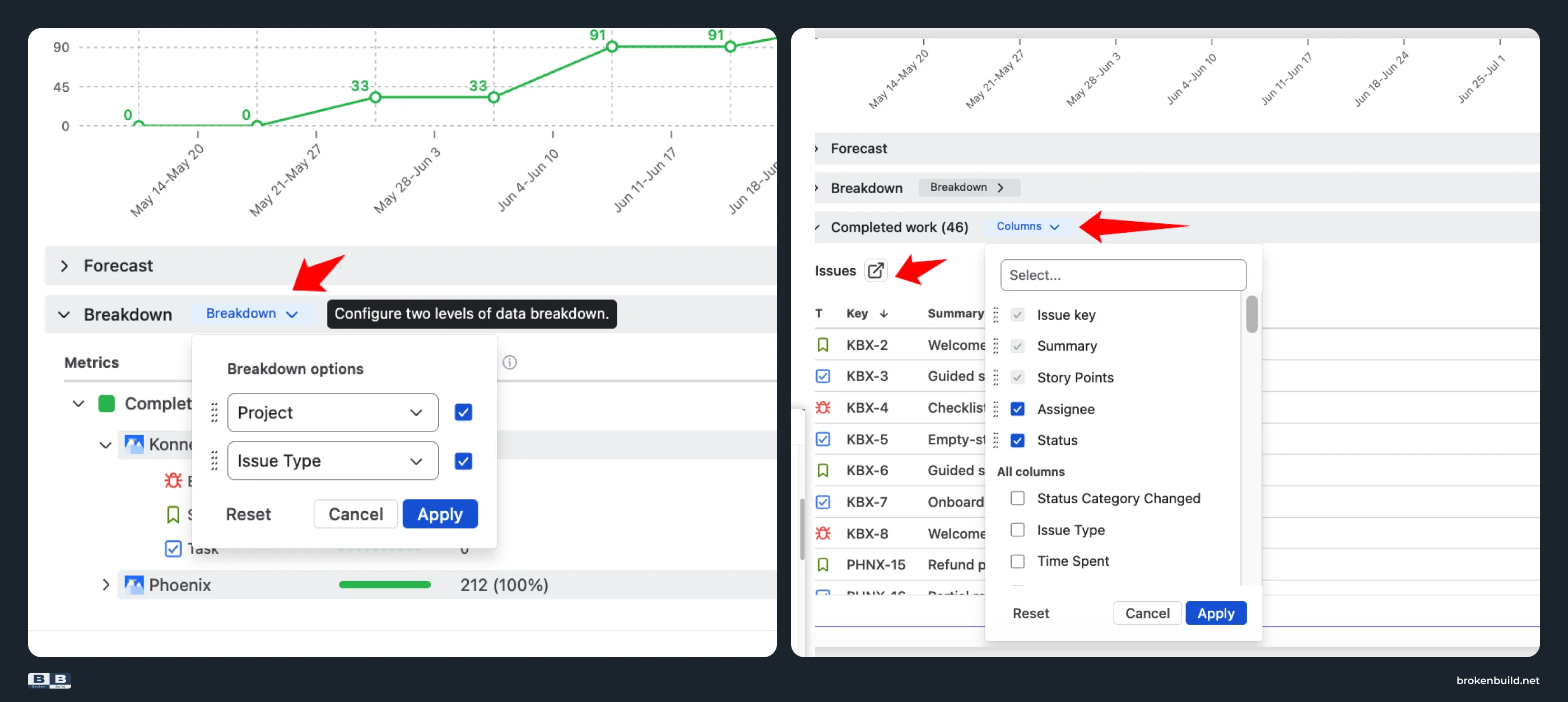
Task: Uncheck the Project breakdown level checkbox
Action: (463, 413)
